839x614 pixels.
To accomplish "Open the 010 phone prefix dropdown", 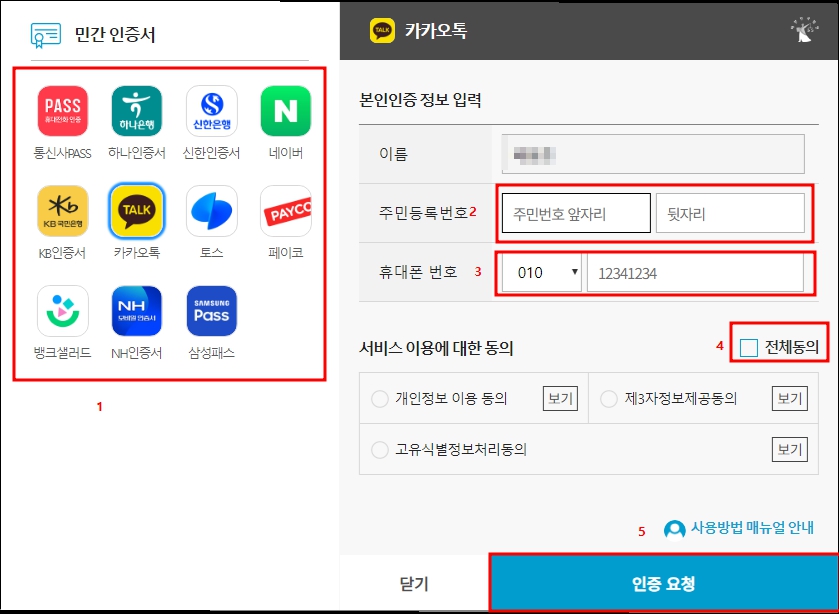I will pyautogui.click(x=541, y=273).
